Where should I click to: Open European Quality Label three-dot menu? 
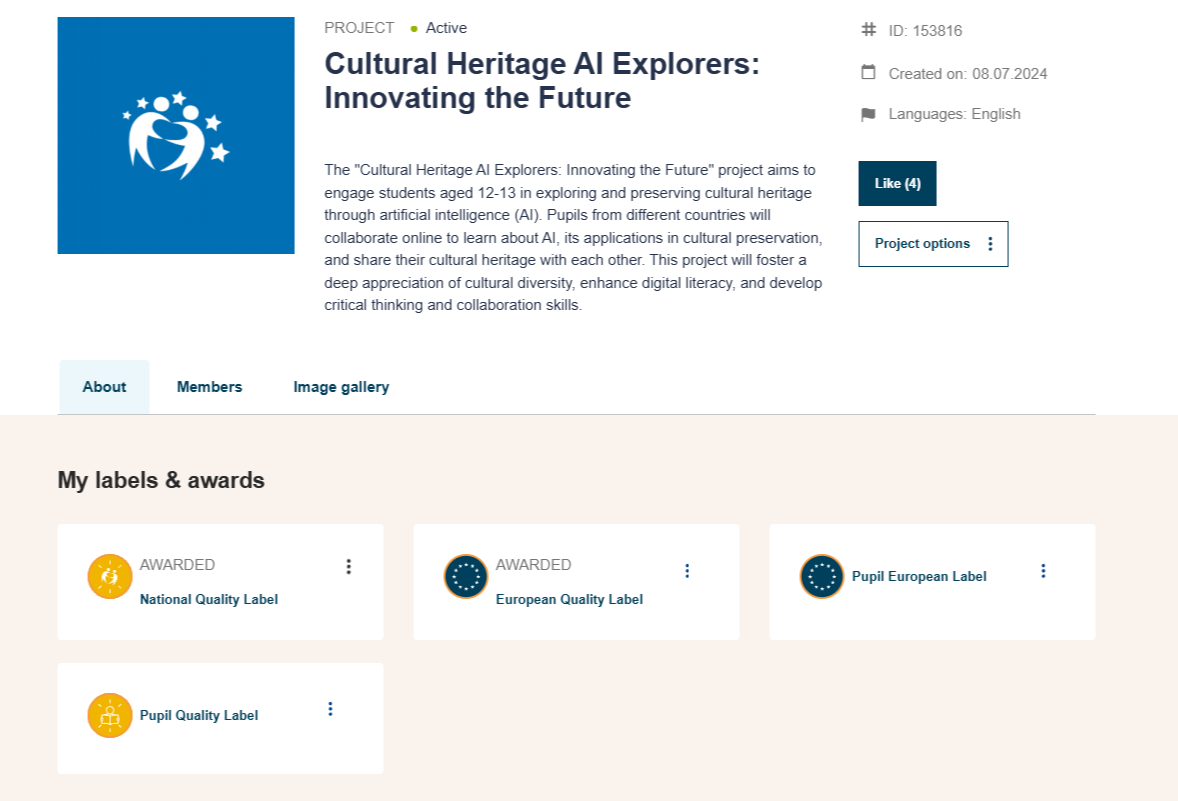(x=687, y=571)
